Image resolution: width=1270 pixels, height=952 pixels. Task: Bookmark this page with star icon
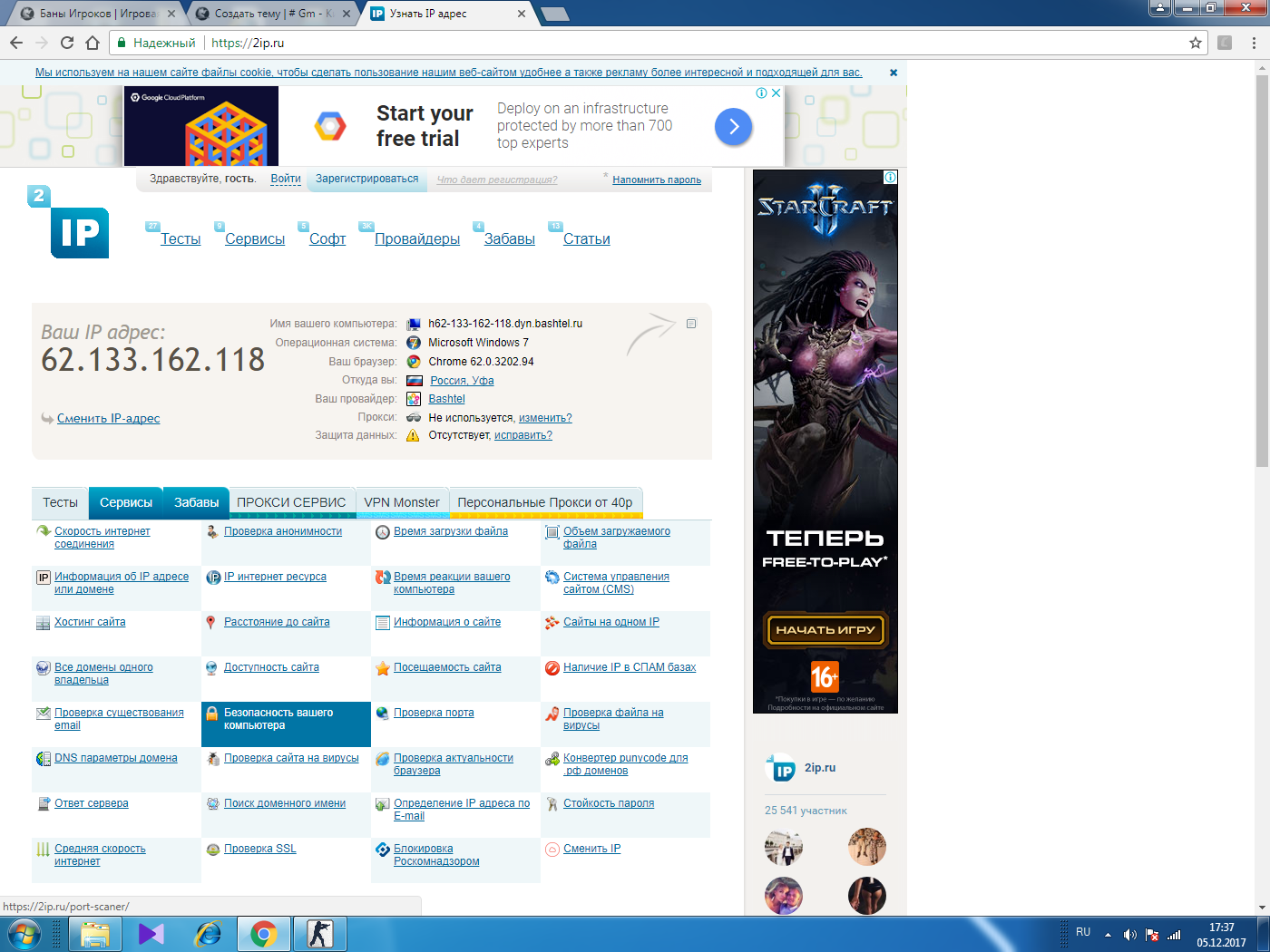1196,43
